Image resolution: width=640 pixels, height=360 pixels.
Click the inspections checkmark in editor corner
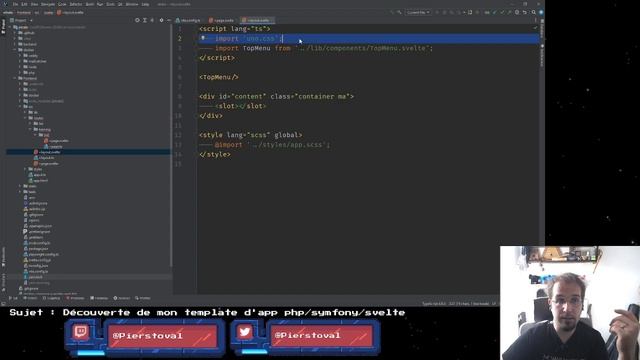[535, 28]
